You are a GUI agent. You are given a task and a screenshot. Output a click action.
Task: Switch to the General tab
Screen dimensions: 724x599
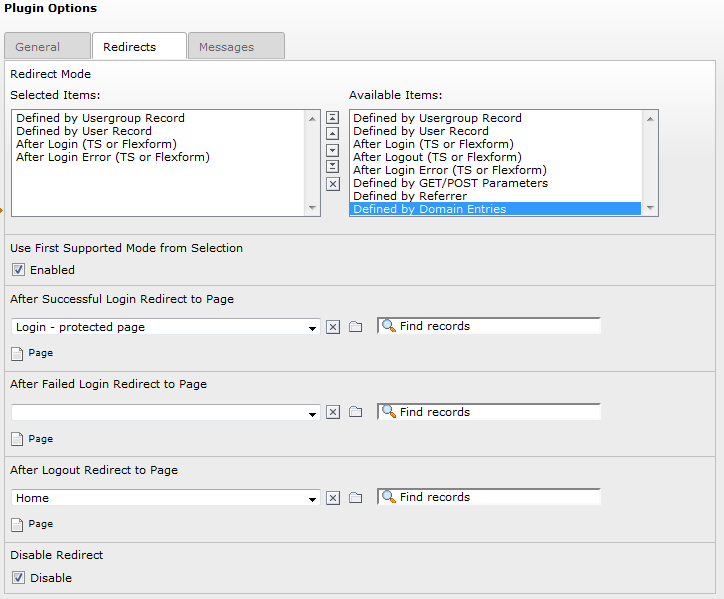(x=38, y=47)
